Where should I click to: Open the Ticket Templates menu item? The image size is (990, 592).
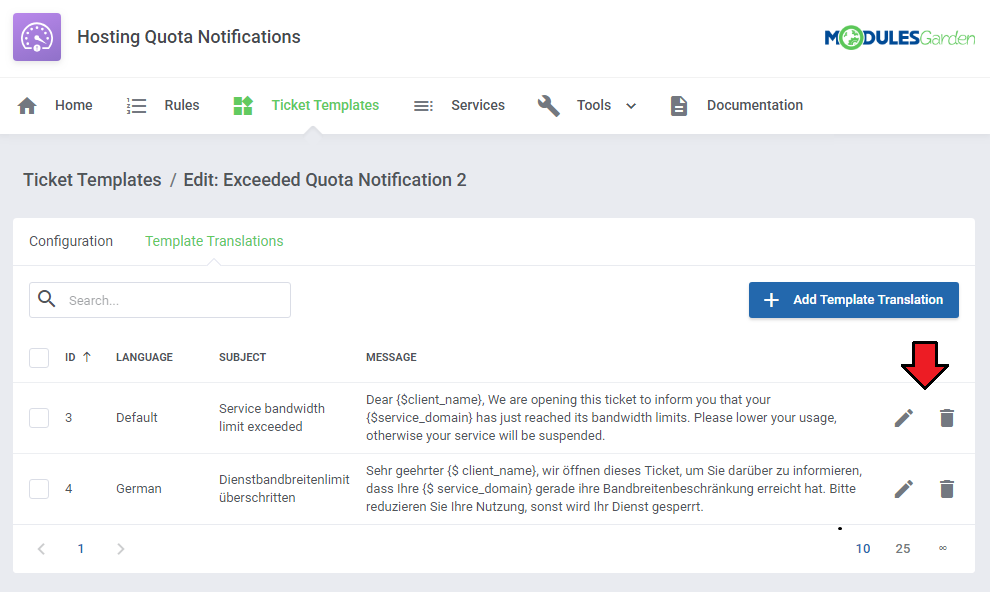pos(325,105)
